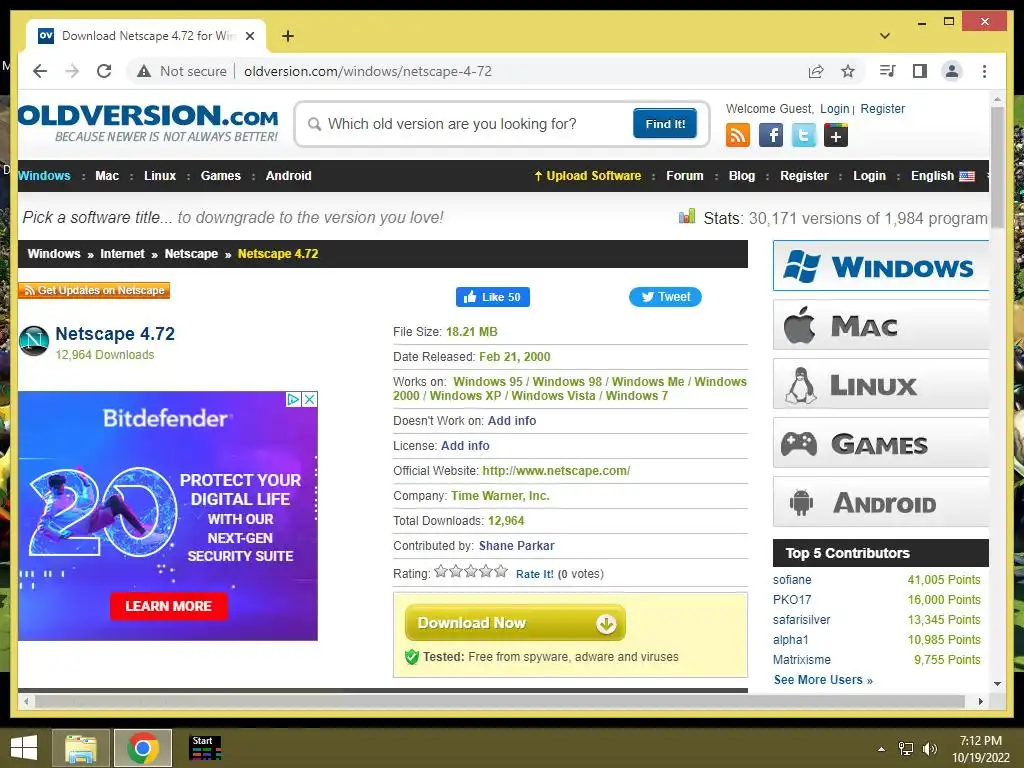1024x768 pixels.
Task: Bookmark this page with star icon
Action: 848,71
